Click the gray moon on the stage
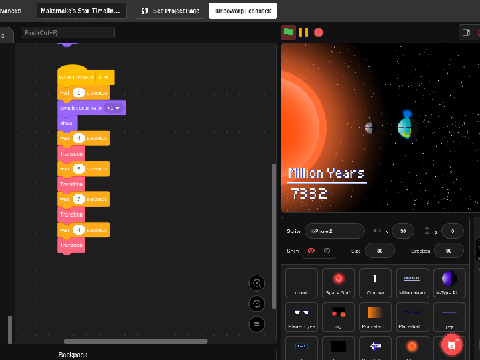480x360 pixels. pos(369,128)
